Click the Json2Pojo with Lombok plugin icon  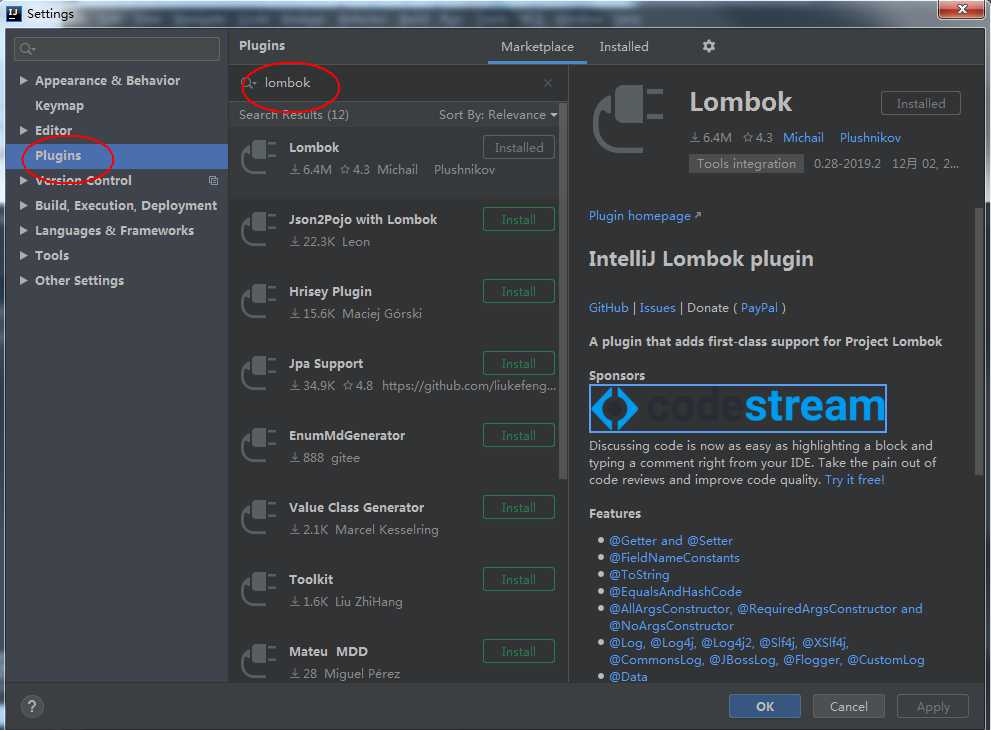(x=259, y=229)
